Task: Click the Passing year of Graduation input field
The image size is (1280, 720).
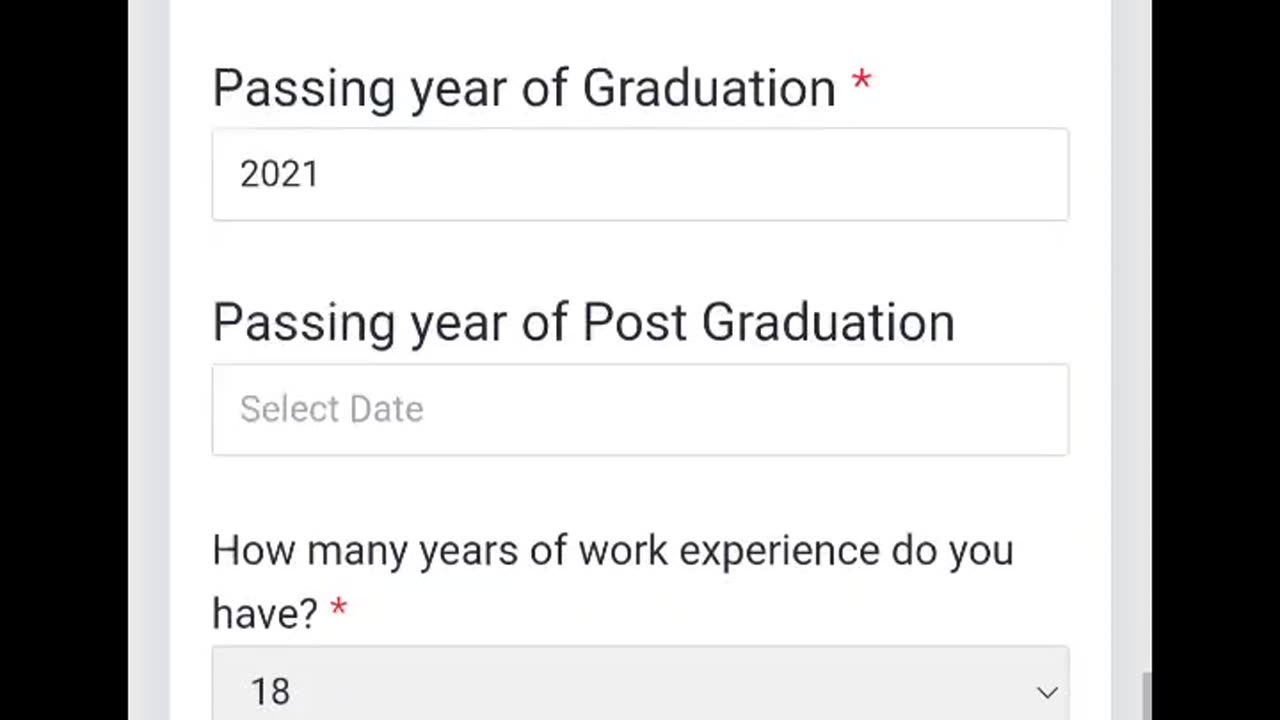Action: (x=640, y=174)
